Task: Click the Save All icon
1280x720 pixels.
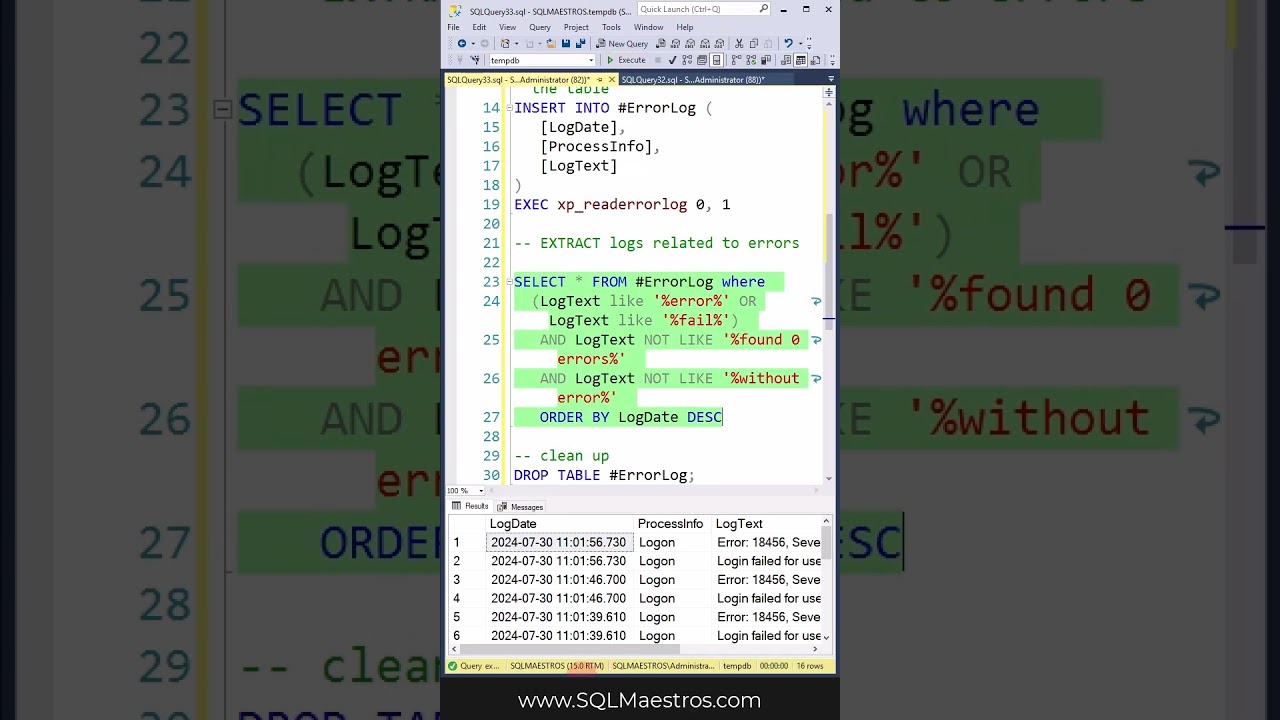Action: coord(581,43)
